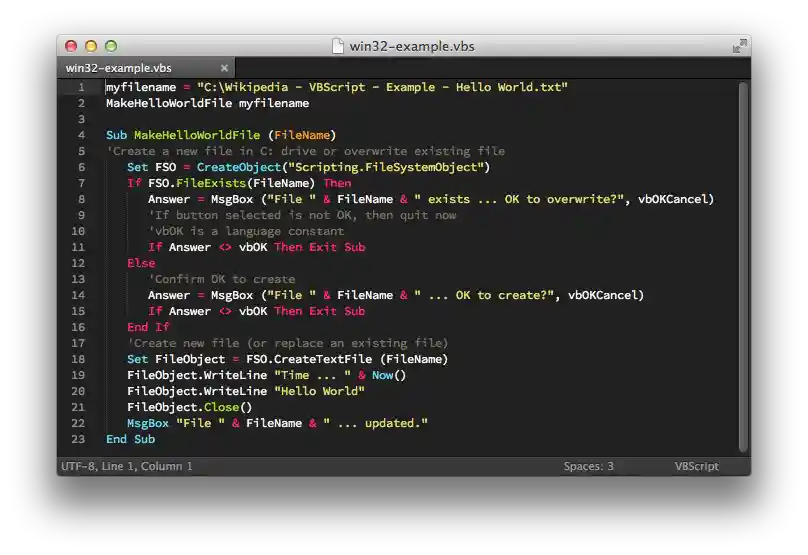This screenshot has width=808, height=555.
Task: Click the win32-example.vbs window title text
Action: coord(411,46)
